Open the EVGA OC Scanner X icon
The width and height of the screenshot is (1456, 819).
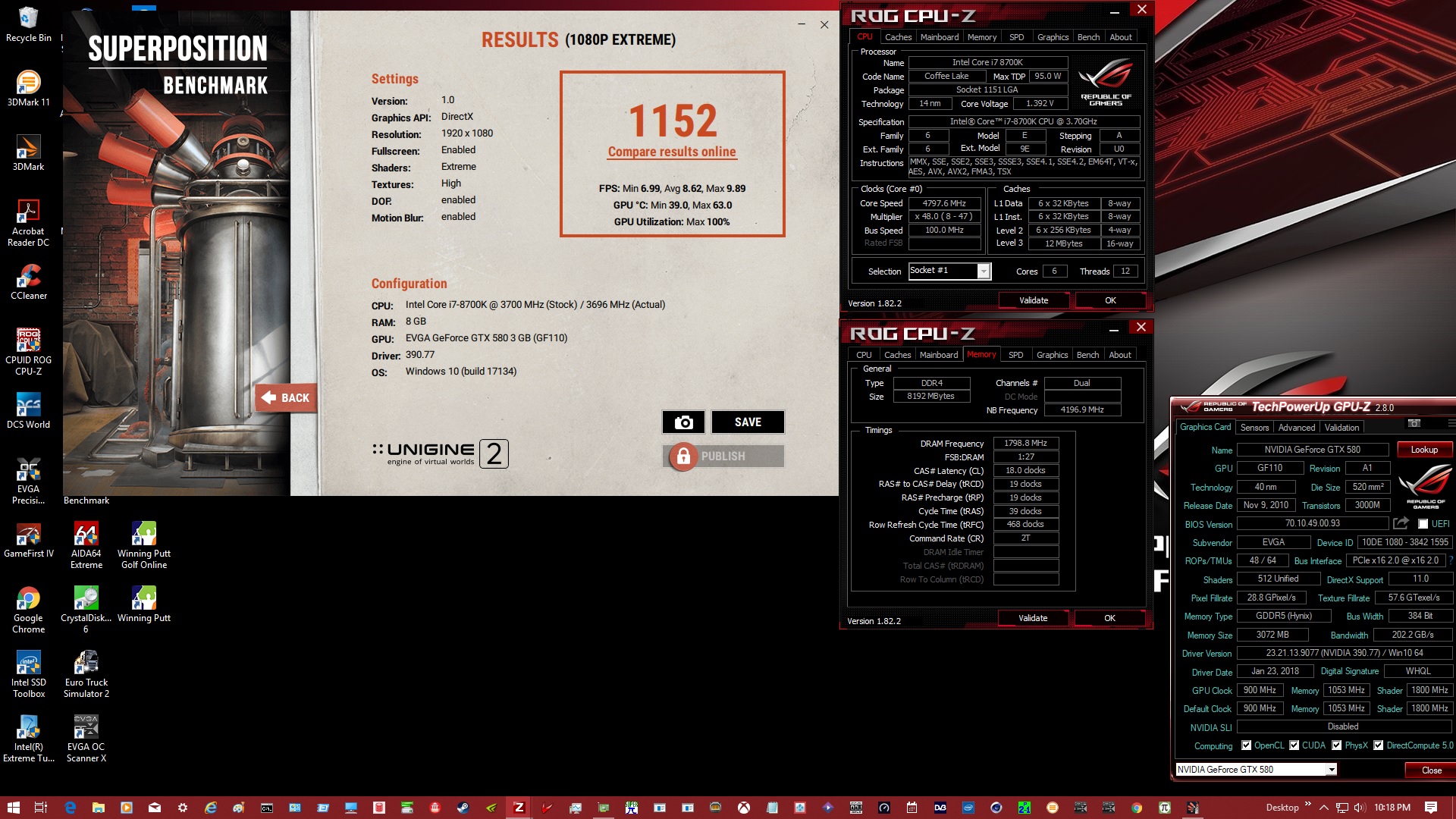[86, 739]
